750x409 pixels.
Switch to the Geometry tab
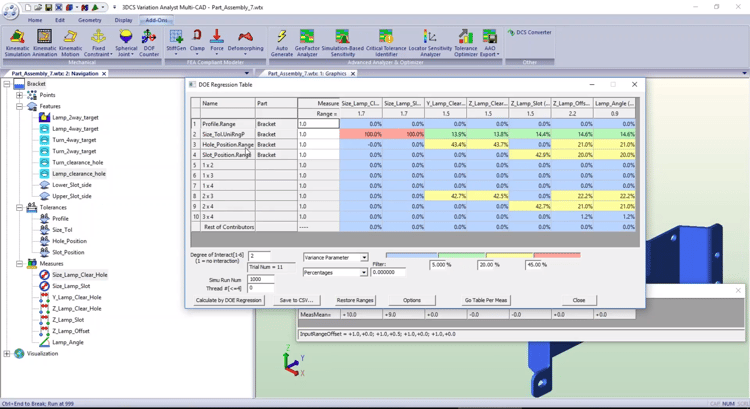pyautogui.click(x=89, y=20)
